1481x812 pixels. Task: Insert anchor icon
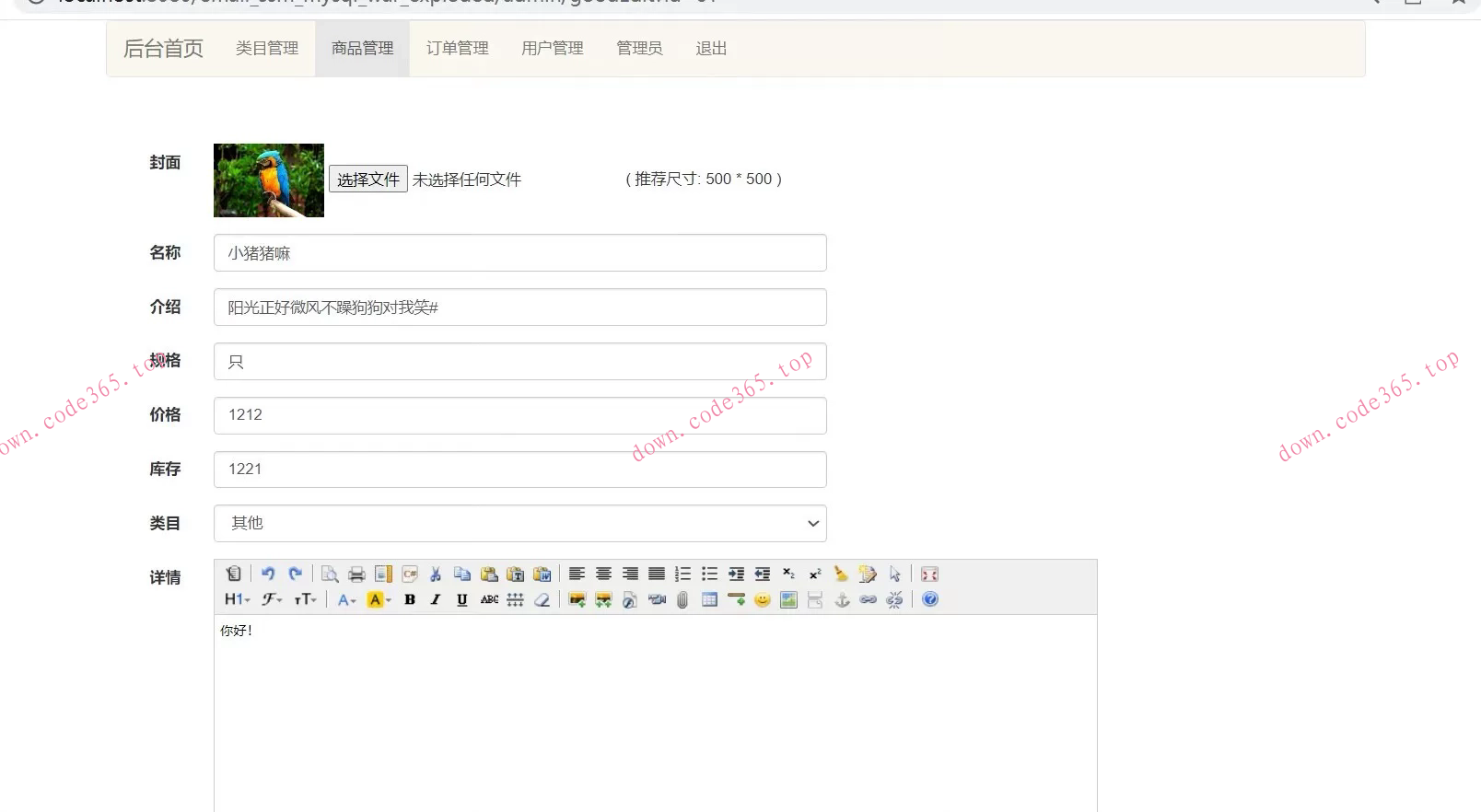842,599
